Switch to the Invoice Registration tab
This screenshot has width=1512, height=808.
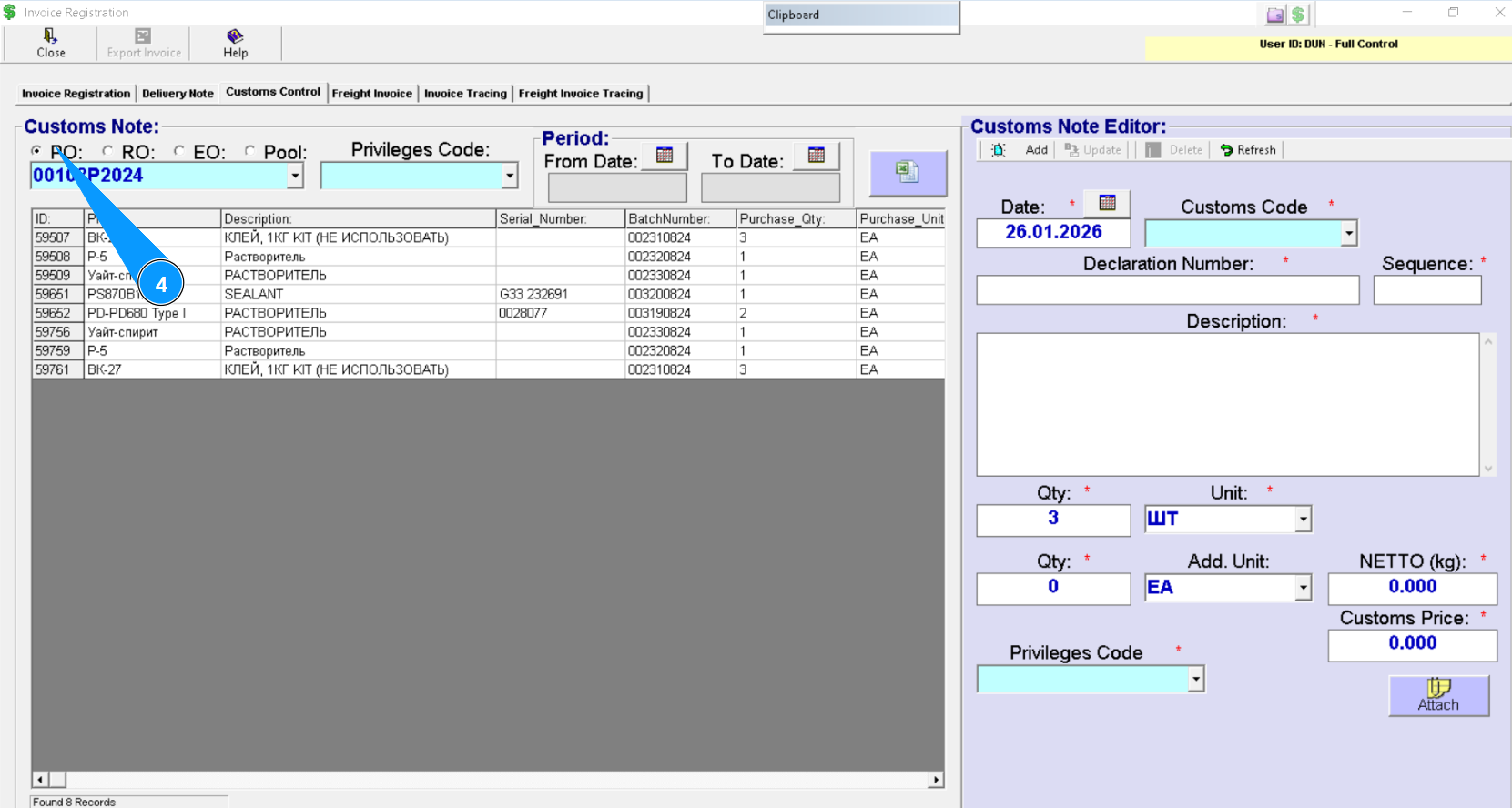(76, 94)
